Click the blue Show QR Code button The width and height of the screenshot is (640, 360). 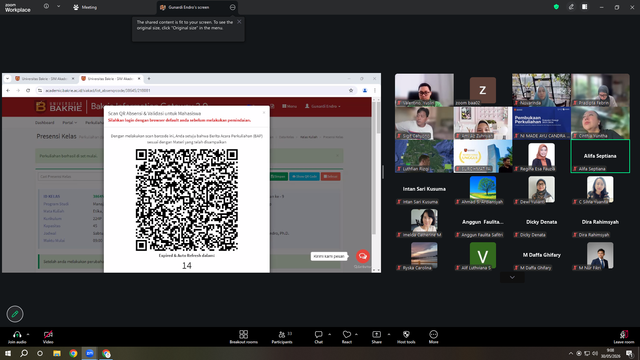click(304, 176)
